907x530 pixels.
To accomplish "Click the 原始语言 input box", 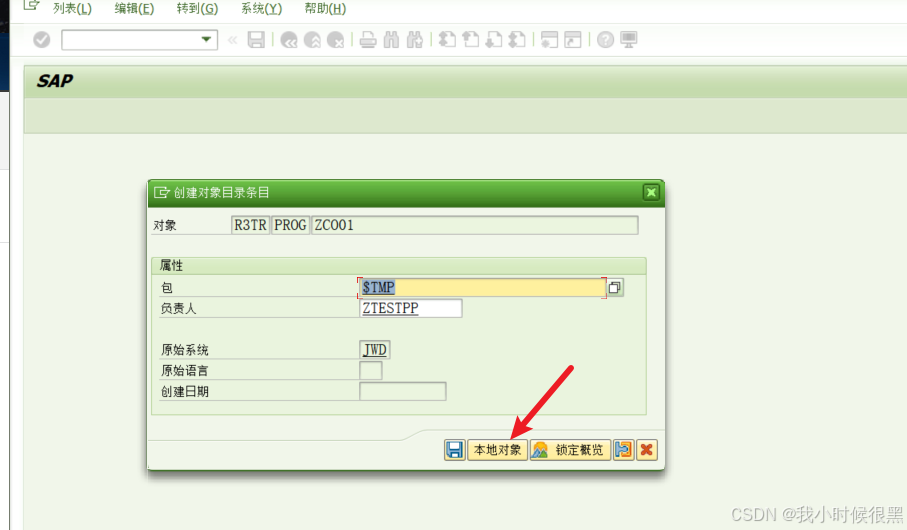I will 371,371.
